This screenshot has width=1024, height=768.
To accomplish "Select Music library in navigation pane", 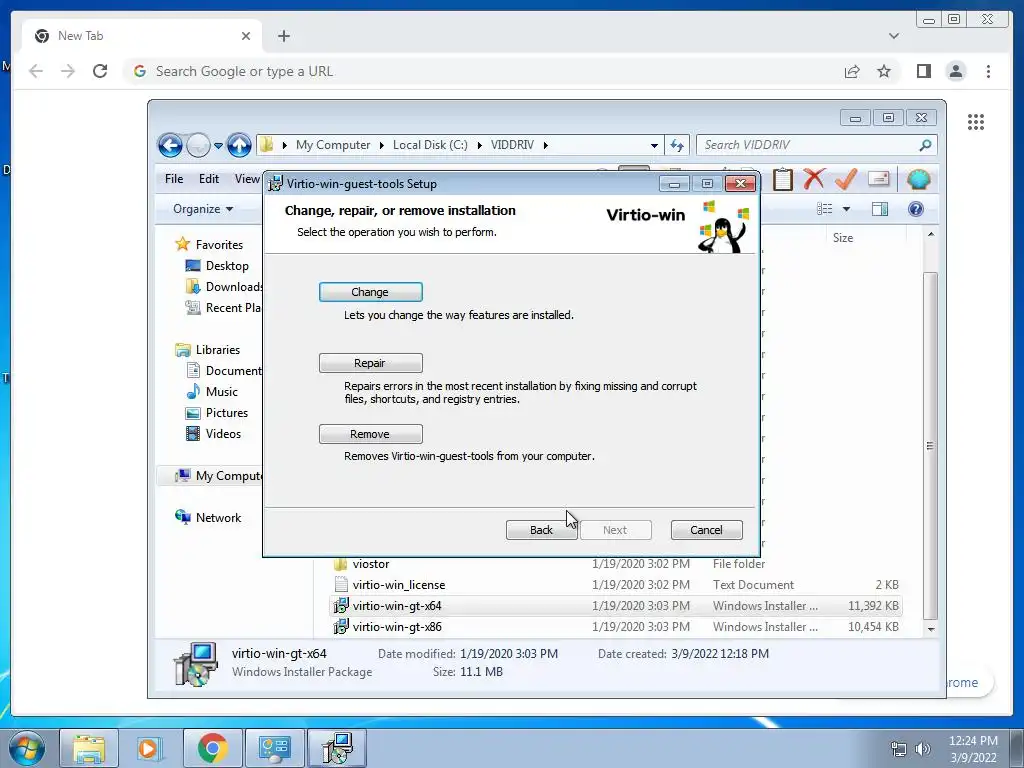I will (212, 392).
